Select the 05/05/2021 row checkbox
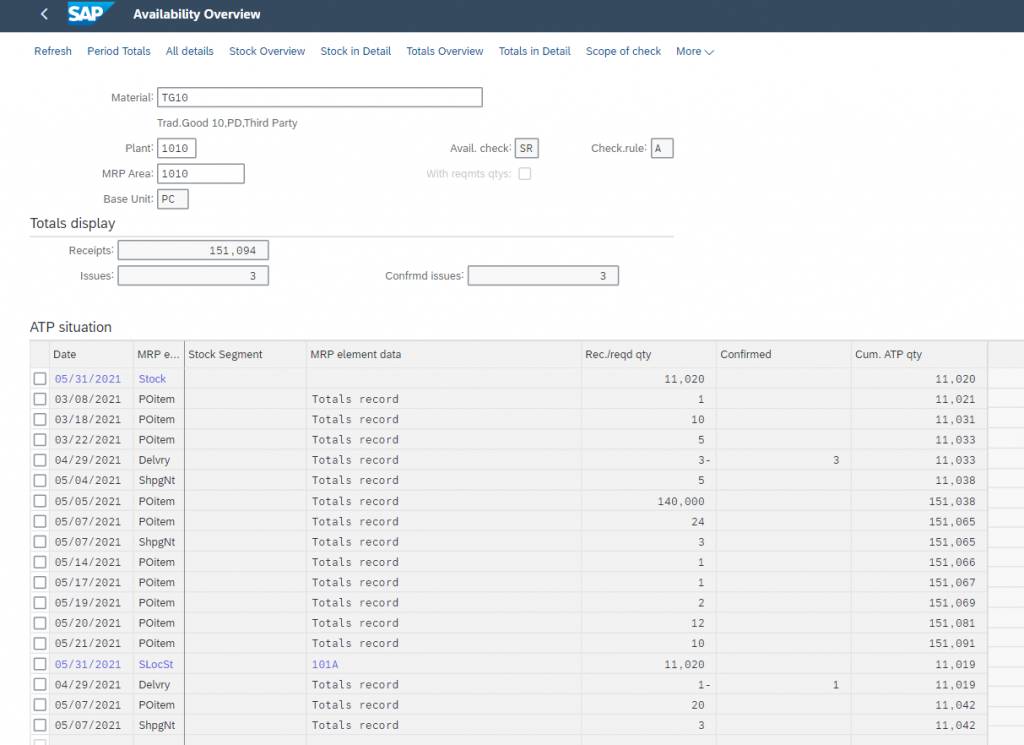This screenshot has height=745, width=1024. click(x=40, y=501)
